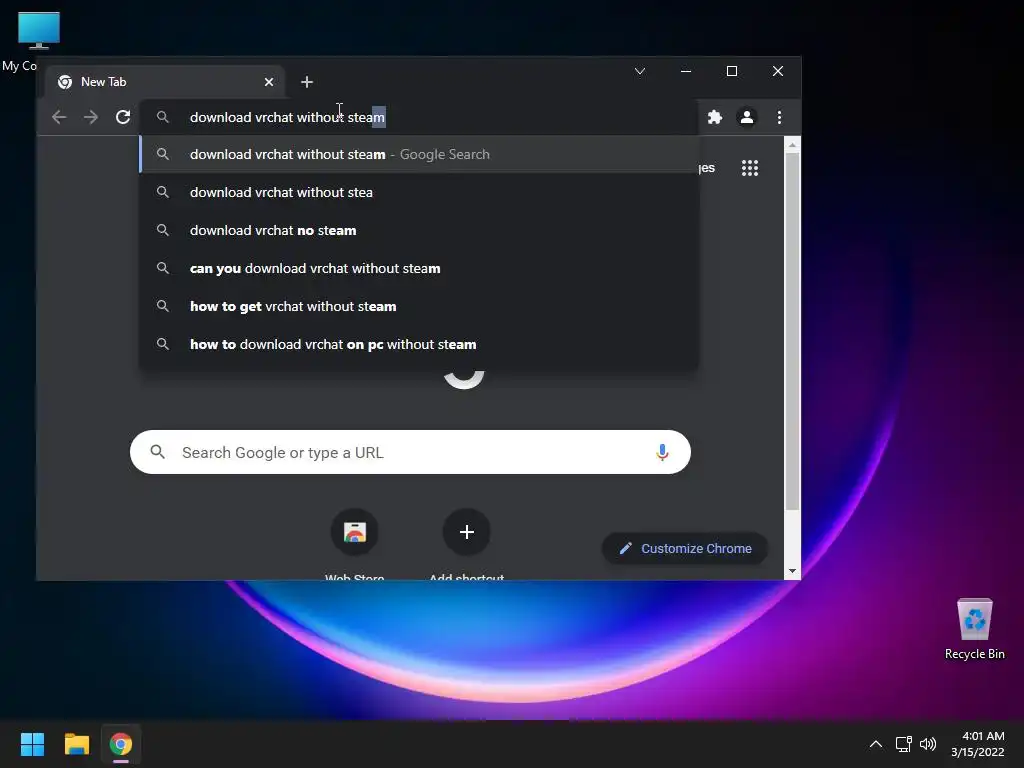This screenshot has width=1024, height=768.
Task: Click the page's vertical scrollbar thumb
Action: [792, 332]
